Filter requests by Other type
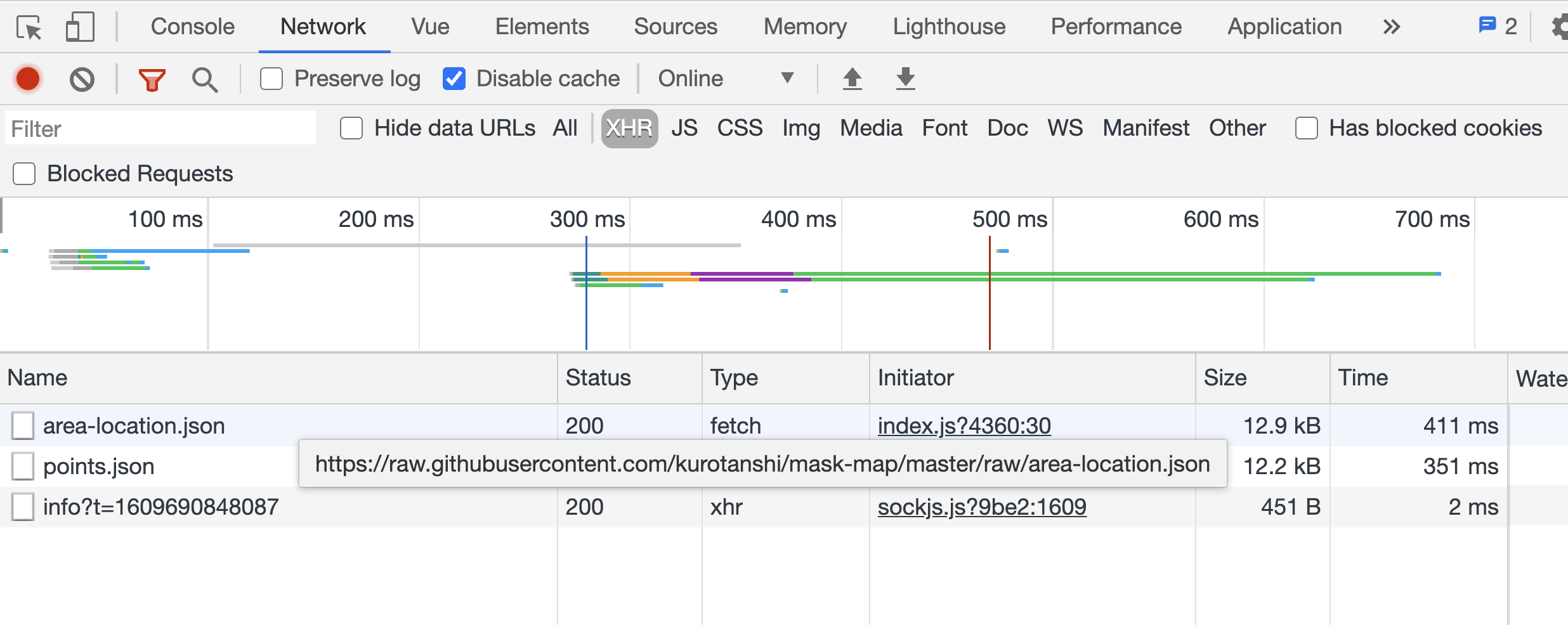 coord(1237,128)
